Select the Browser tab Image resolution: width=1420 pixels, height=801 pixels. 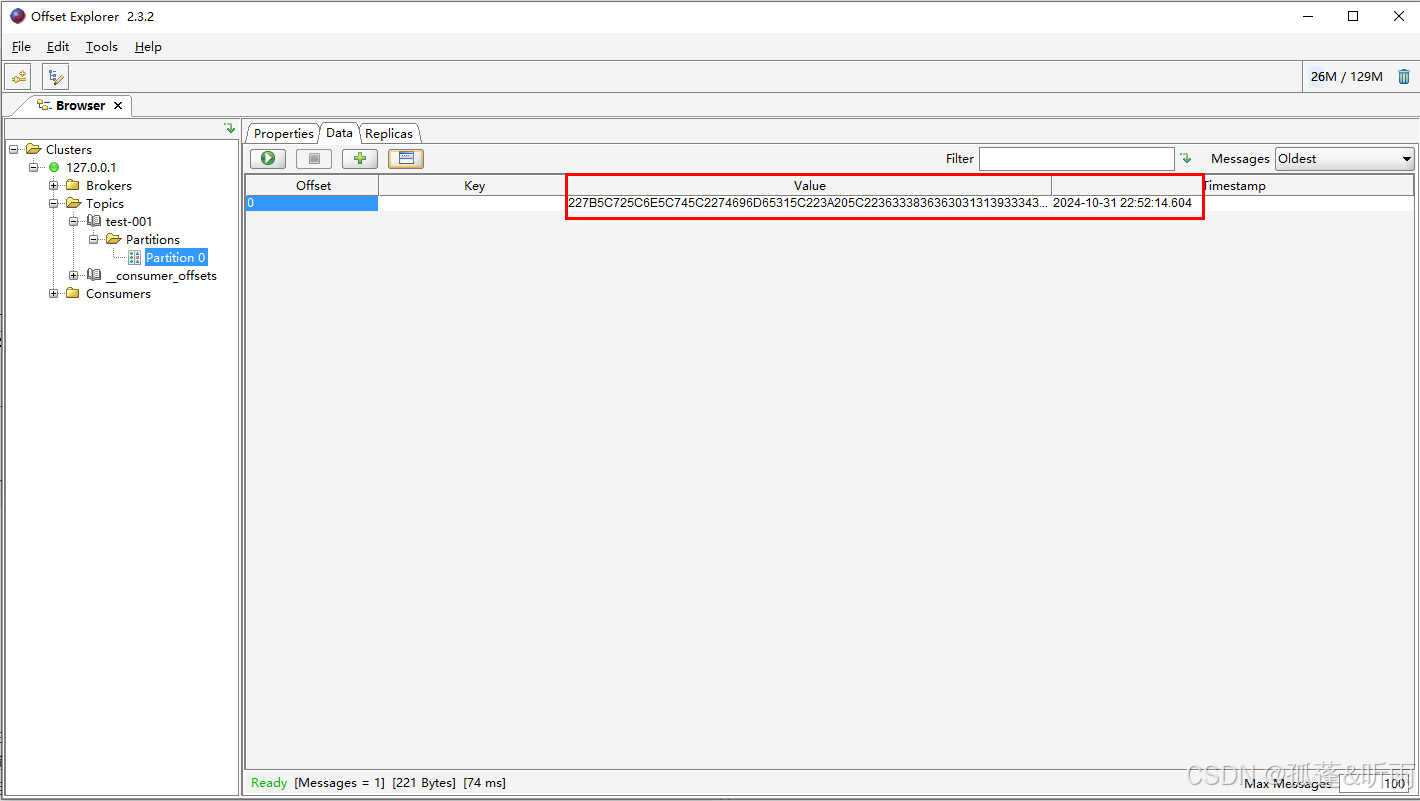80,105
